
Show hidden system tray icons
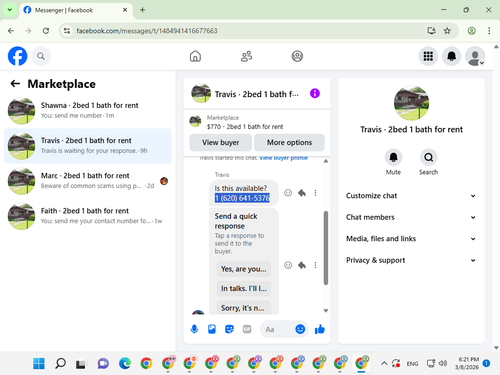(384, 363)
